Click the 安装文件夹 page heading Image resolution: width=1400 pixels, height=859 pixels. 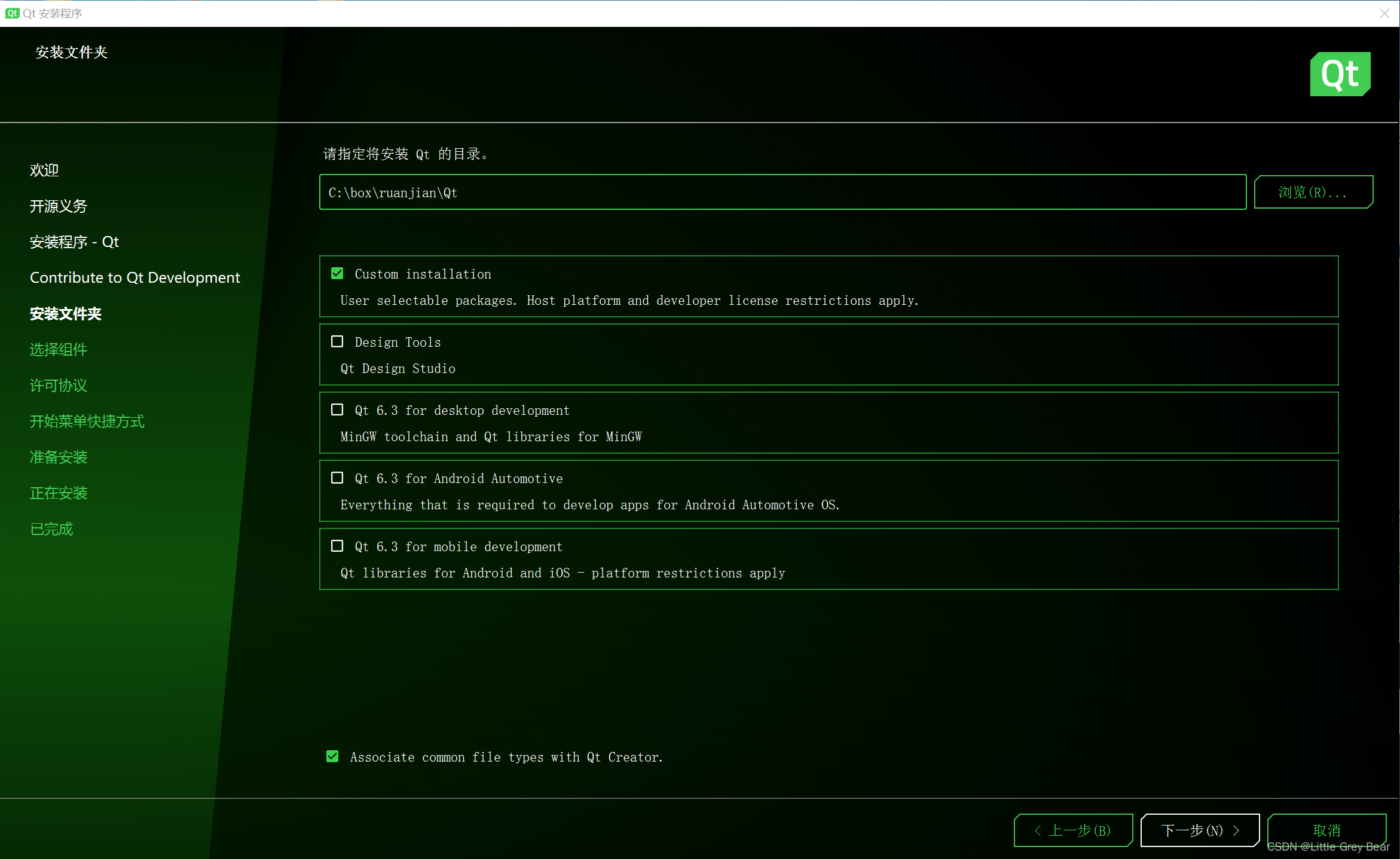pyautogui.click(x=71, y=53)
